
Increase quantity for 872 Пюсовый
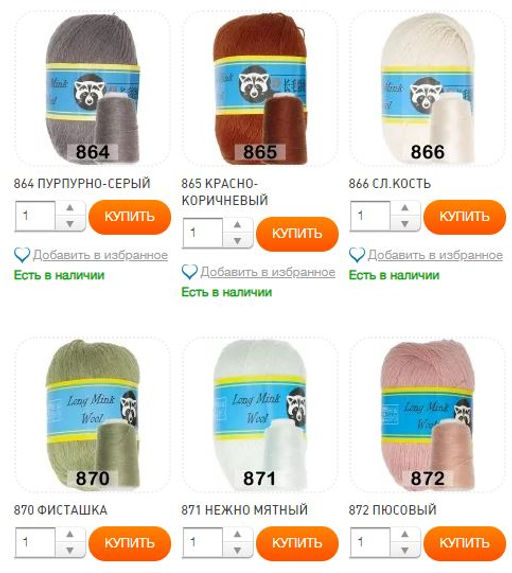click(405, 535)
